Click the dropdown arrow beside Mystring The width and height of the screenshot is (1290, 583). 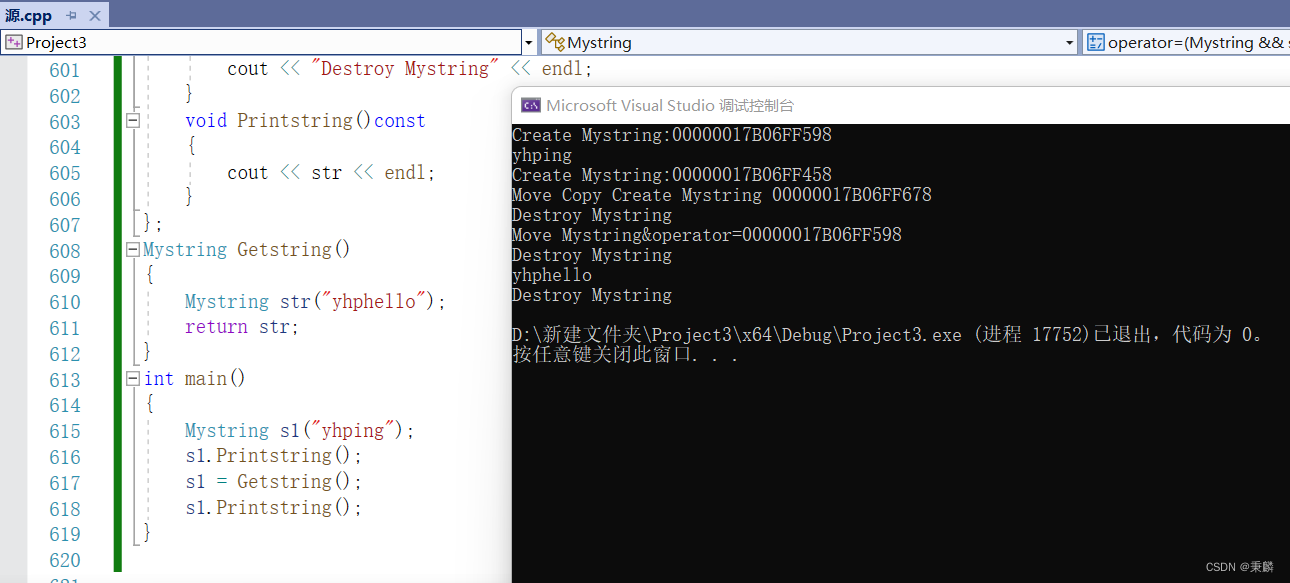click(1069, 42)
